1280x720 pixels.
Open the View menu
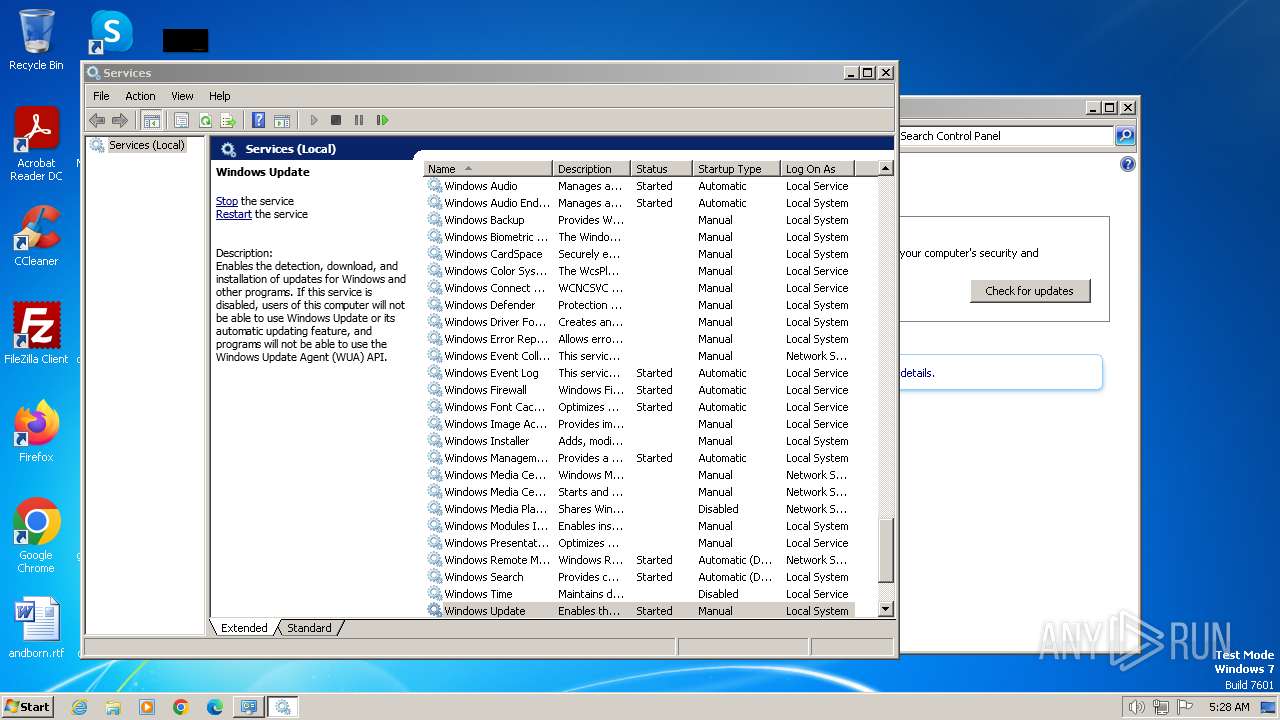(182, 96)
